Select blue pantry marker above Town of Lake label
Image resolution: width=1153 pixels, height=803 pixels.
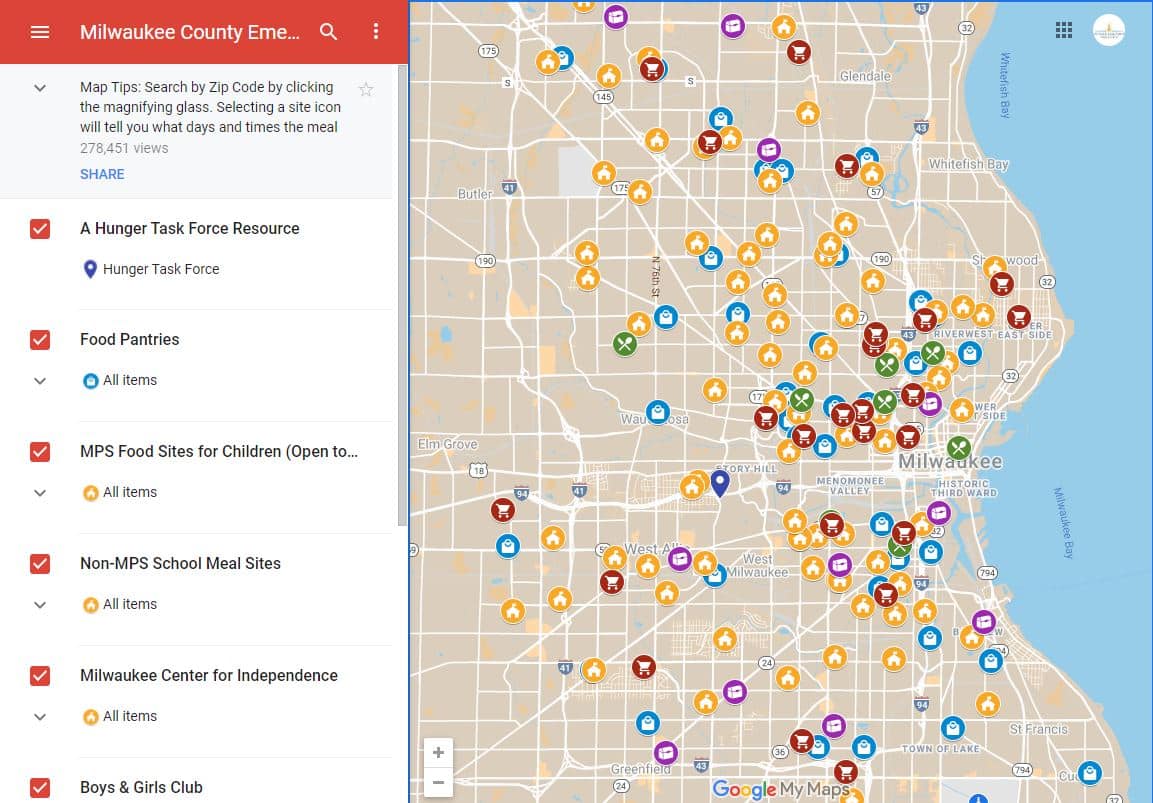tap(953, 728)
